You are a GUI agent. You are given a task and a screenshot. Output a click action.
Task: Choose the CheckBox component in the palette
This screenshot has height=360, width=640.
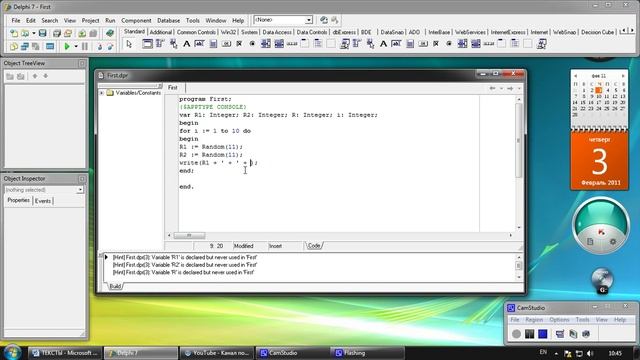[x=239, y=44]
